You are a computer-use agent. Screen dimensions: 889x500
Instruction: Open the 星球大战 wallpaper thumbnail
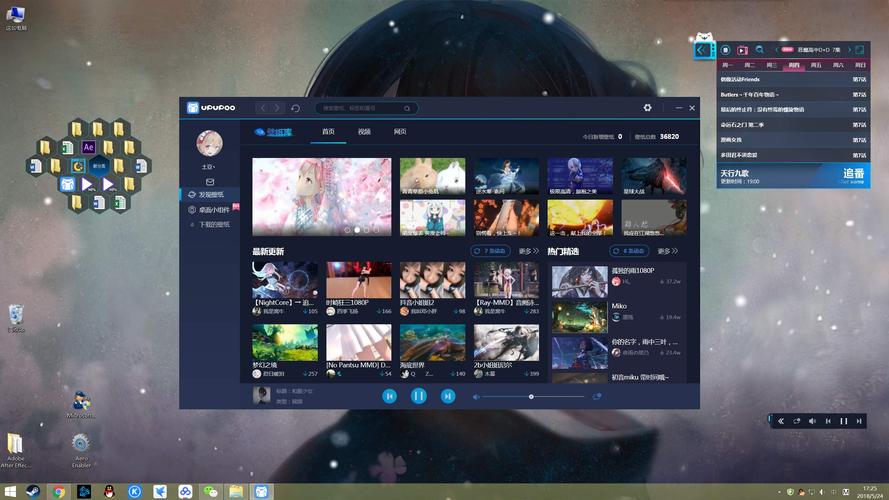tap(654, 176)
